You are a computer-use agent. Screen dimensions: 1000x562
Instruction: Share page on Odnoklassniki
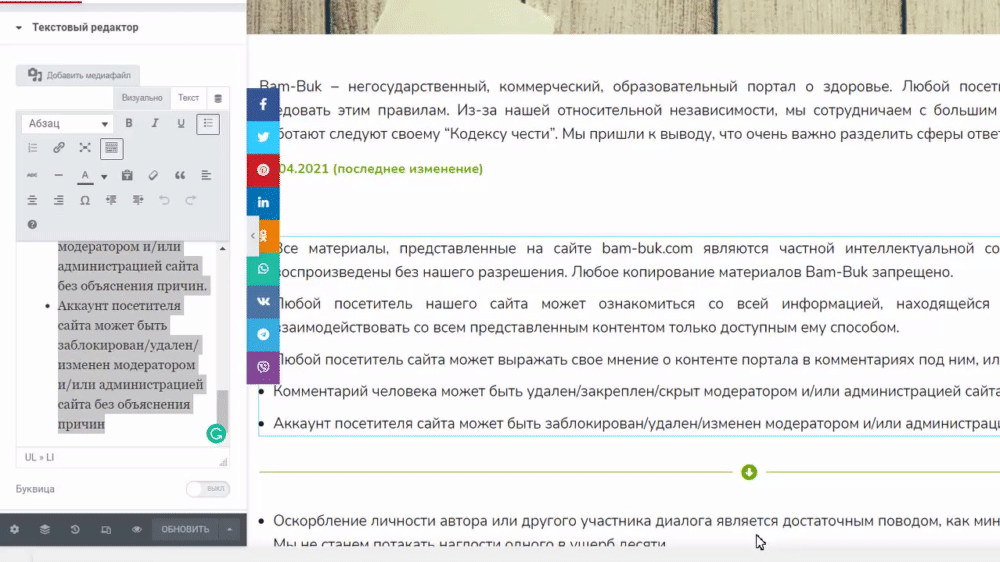(265, 236)
